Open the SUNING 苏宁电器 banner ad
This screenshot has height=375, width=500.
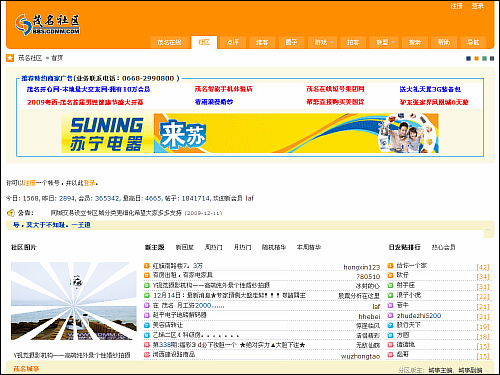250,133
